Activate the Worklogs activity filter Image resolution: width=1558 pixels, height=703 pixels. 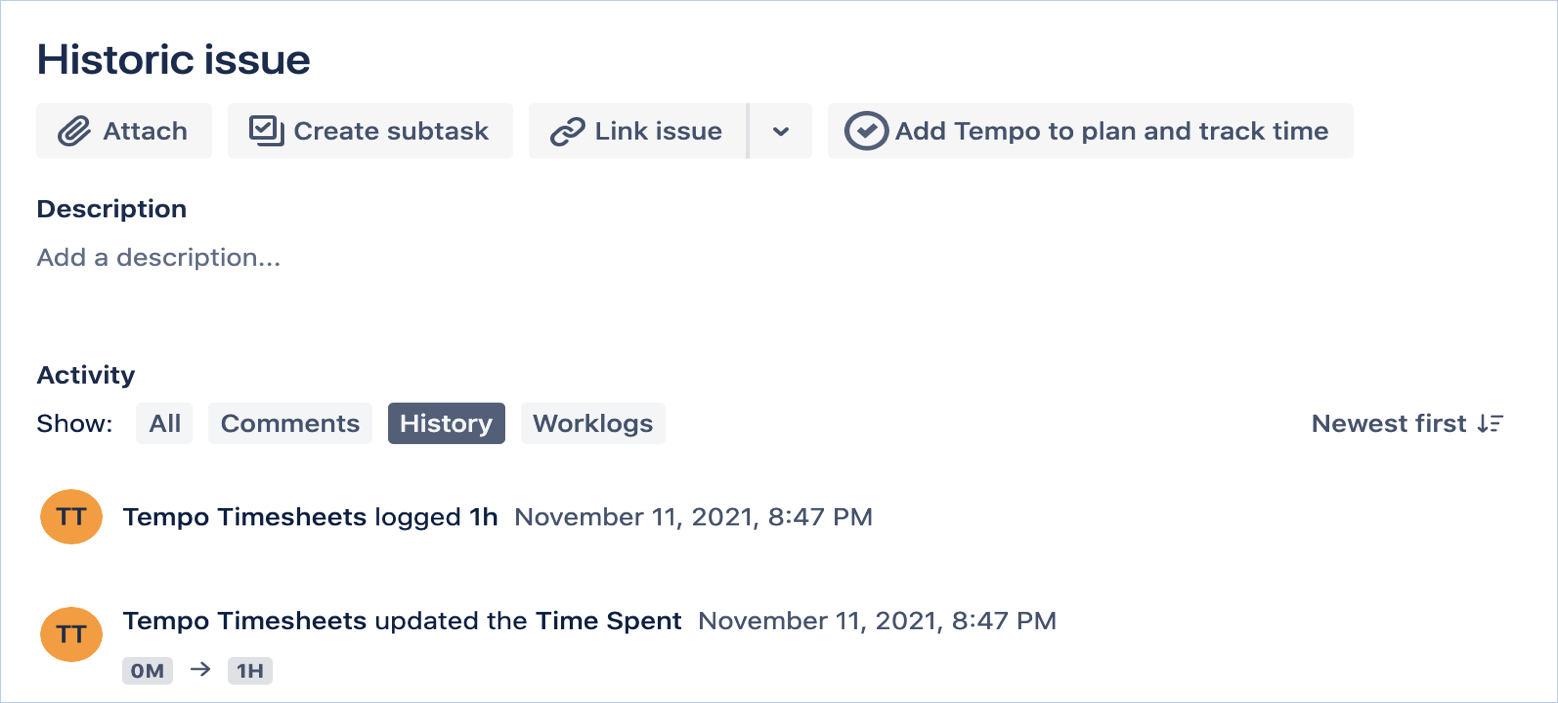[592, 423]
